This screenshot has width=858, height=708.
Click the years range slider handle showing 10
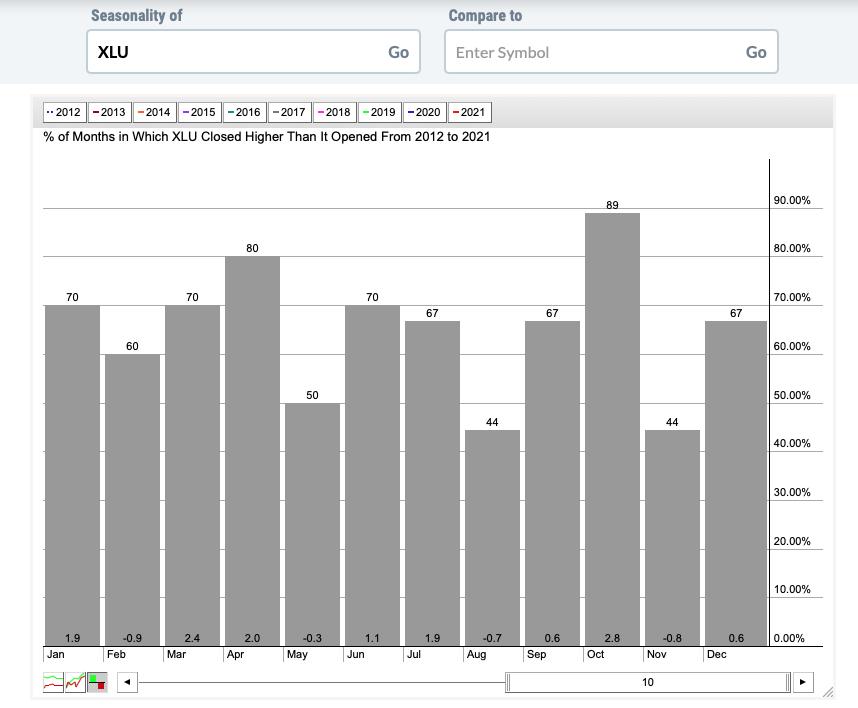click(x=648, y=682)
